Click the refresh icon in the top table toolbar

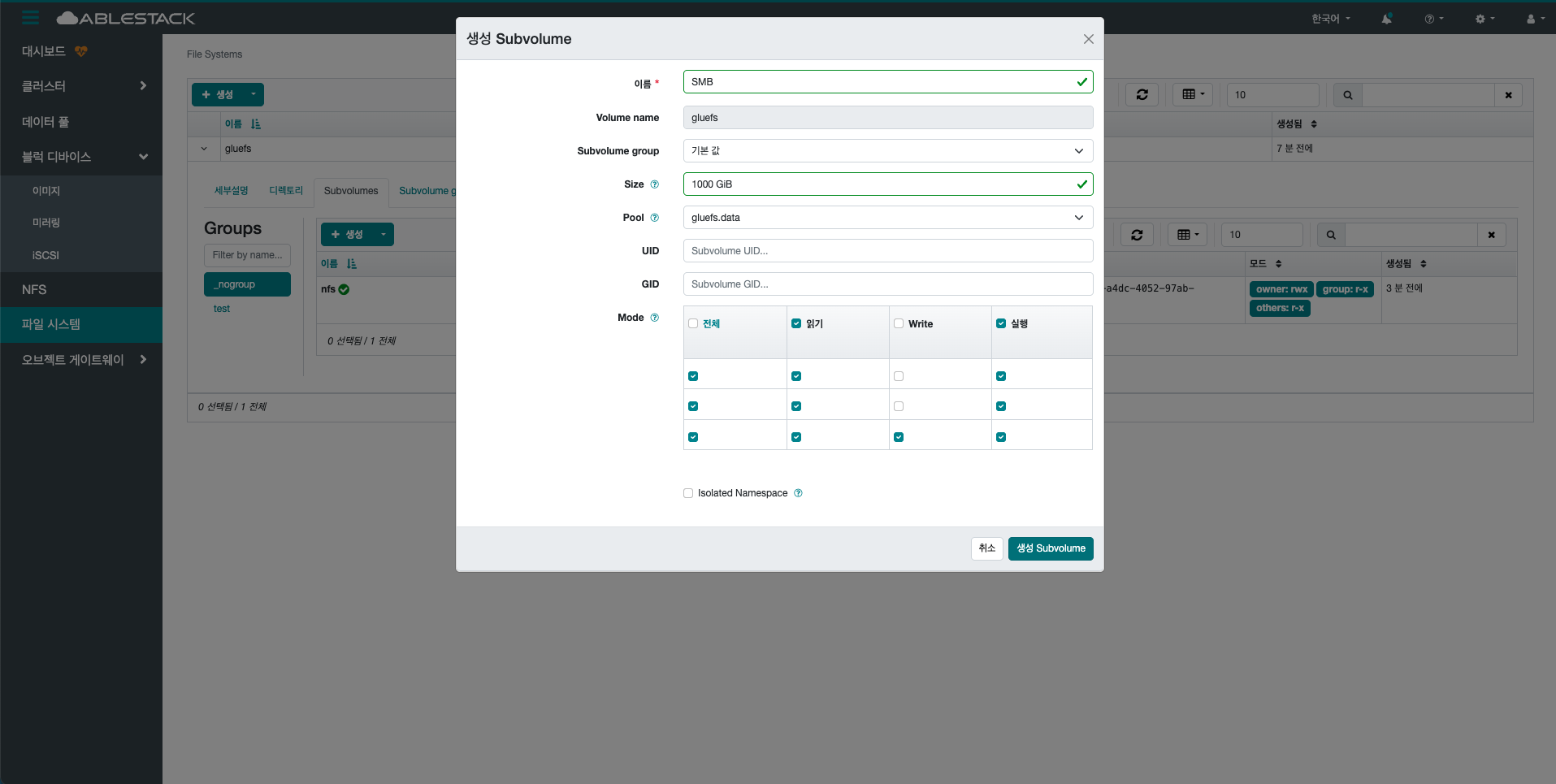click(1142, 95)
